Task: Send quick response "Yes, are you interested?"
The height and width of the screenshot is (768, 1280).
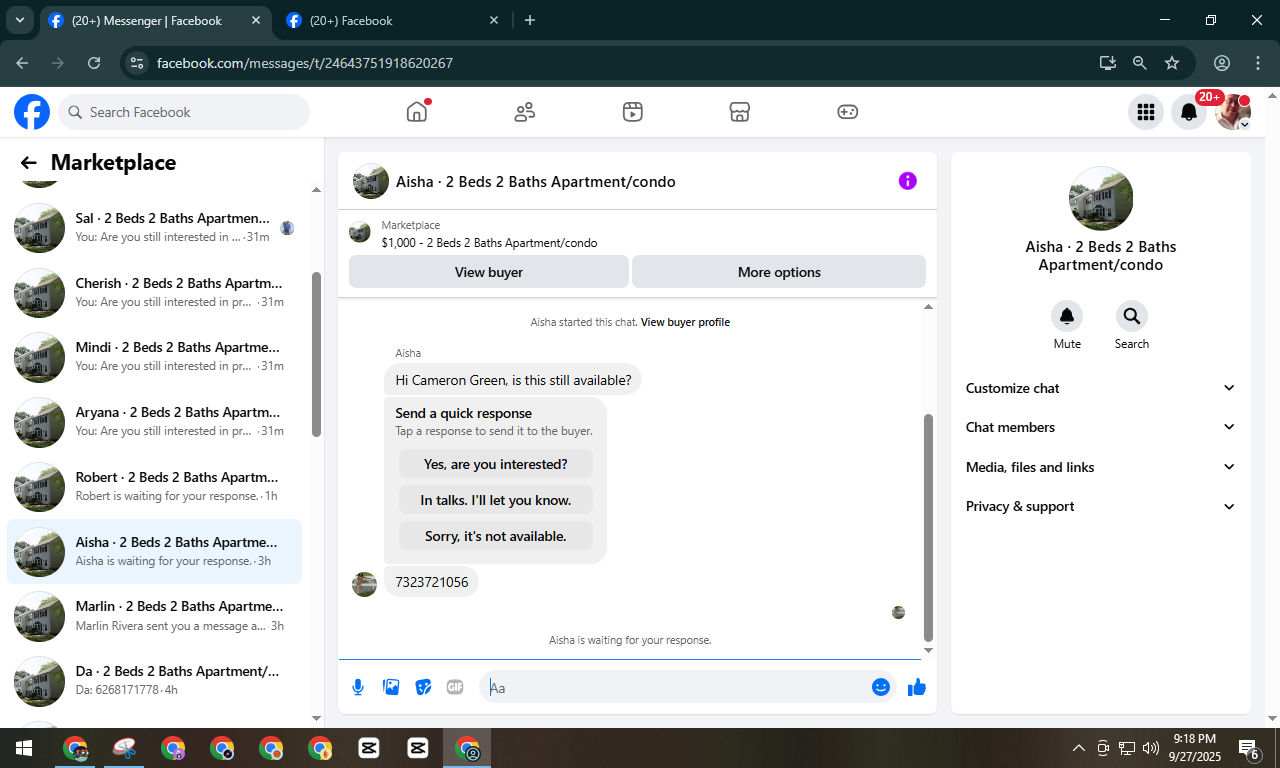Action: (496, 464)
